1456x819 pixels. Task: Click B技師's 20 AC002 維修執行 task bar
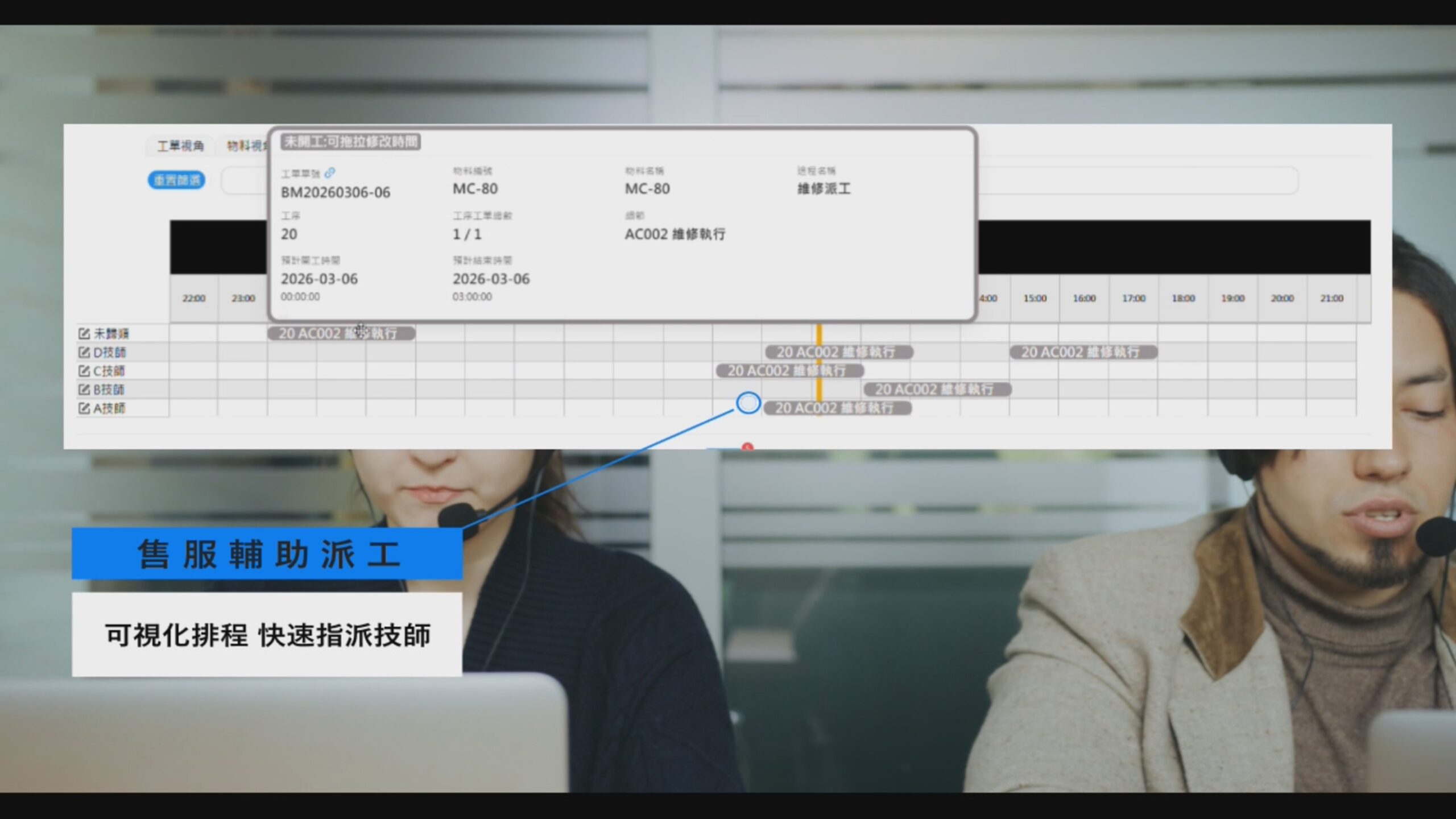937,390
